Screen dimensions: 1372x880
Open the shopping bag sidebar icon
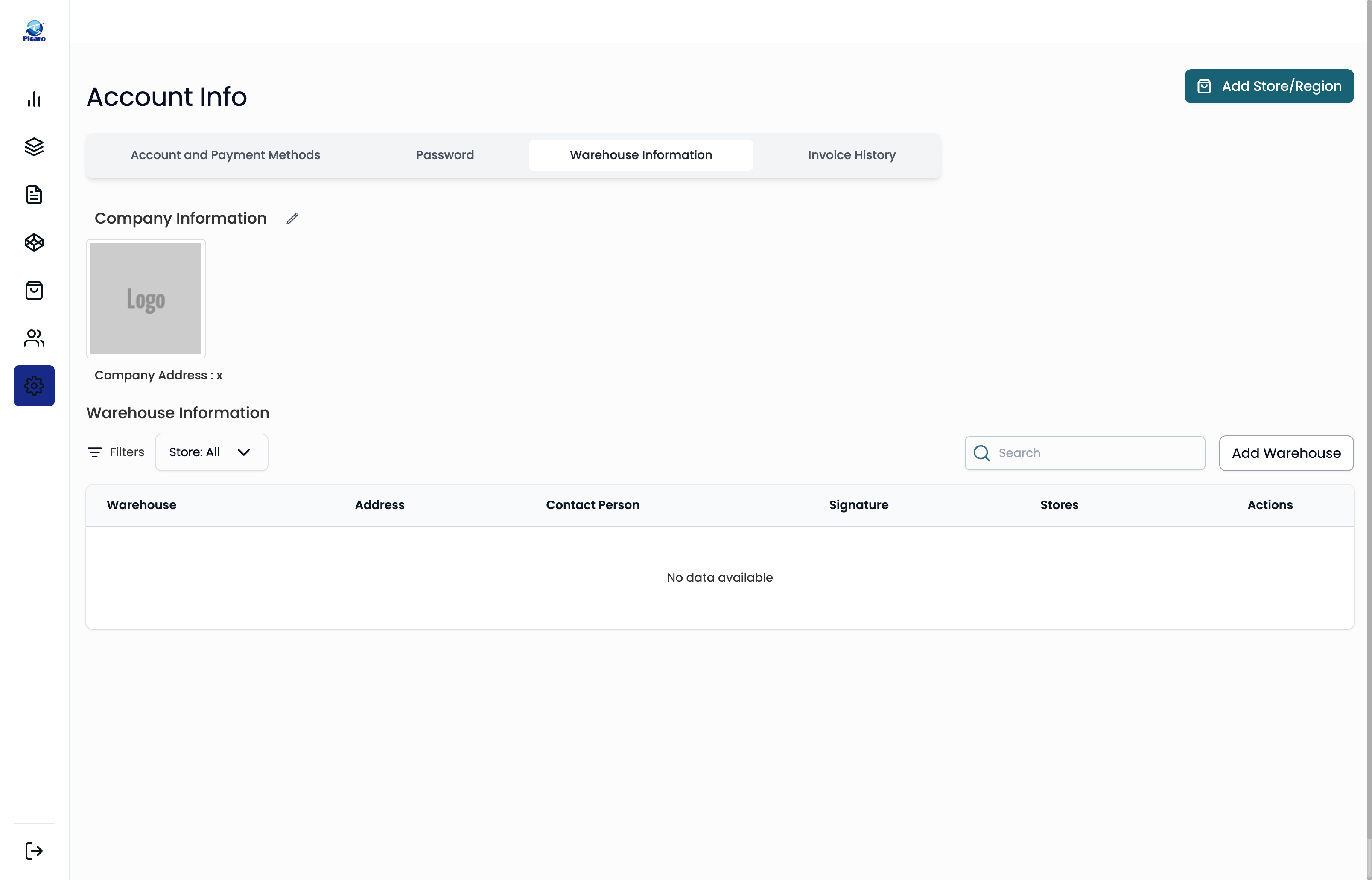(x=34, y=290)
